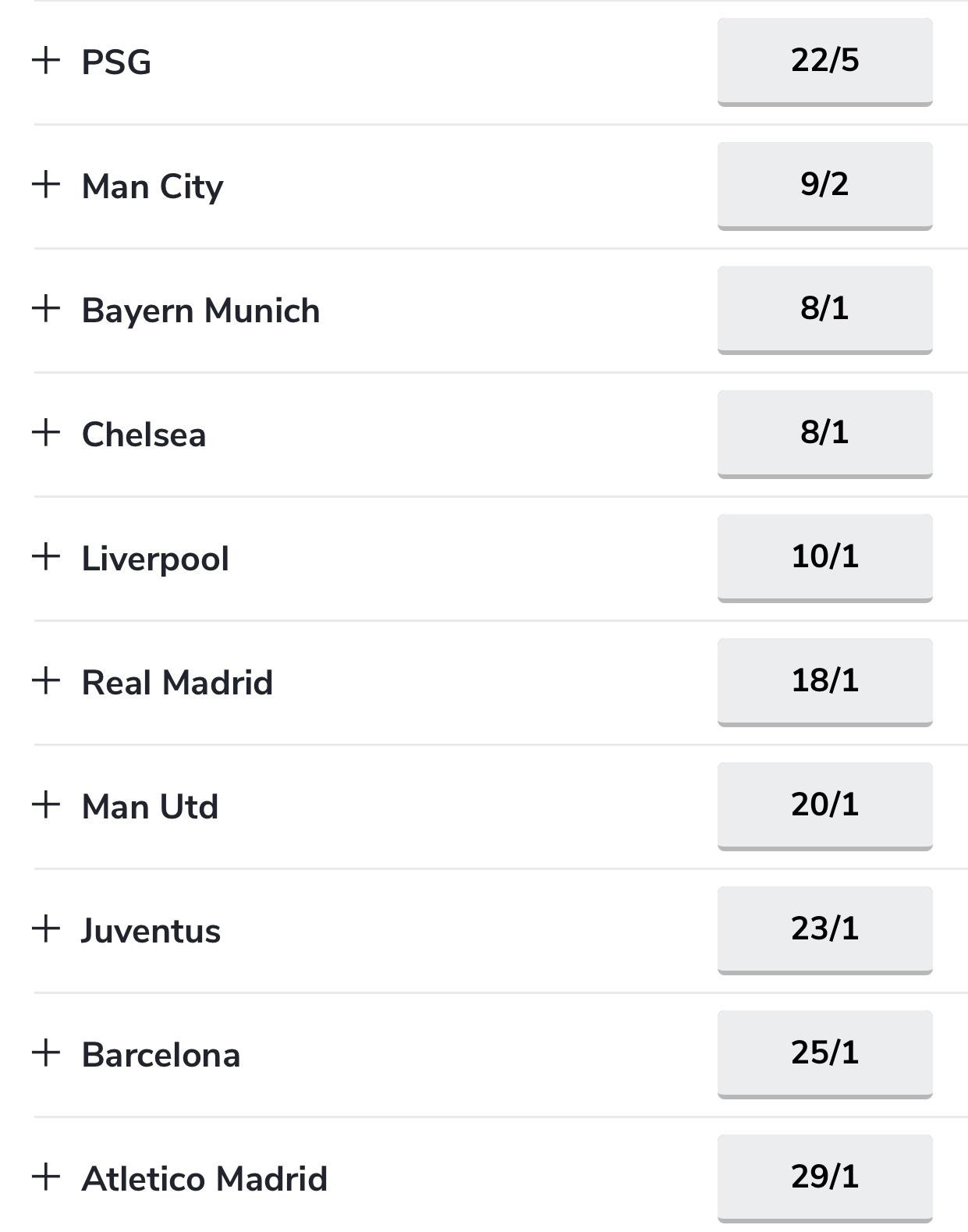968x1232 pixels.
Task: Click plus icon next to Atletico Madrid
Action: point(46,1177)
